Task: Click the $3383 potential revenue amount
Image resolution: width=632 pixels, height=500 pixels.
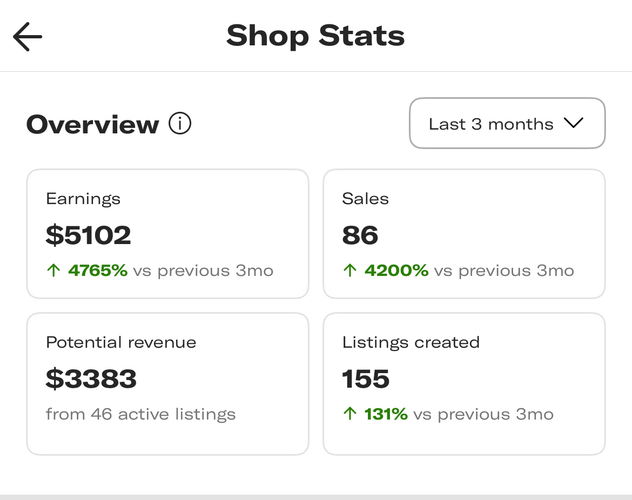Action: [x=92, y=379]
